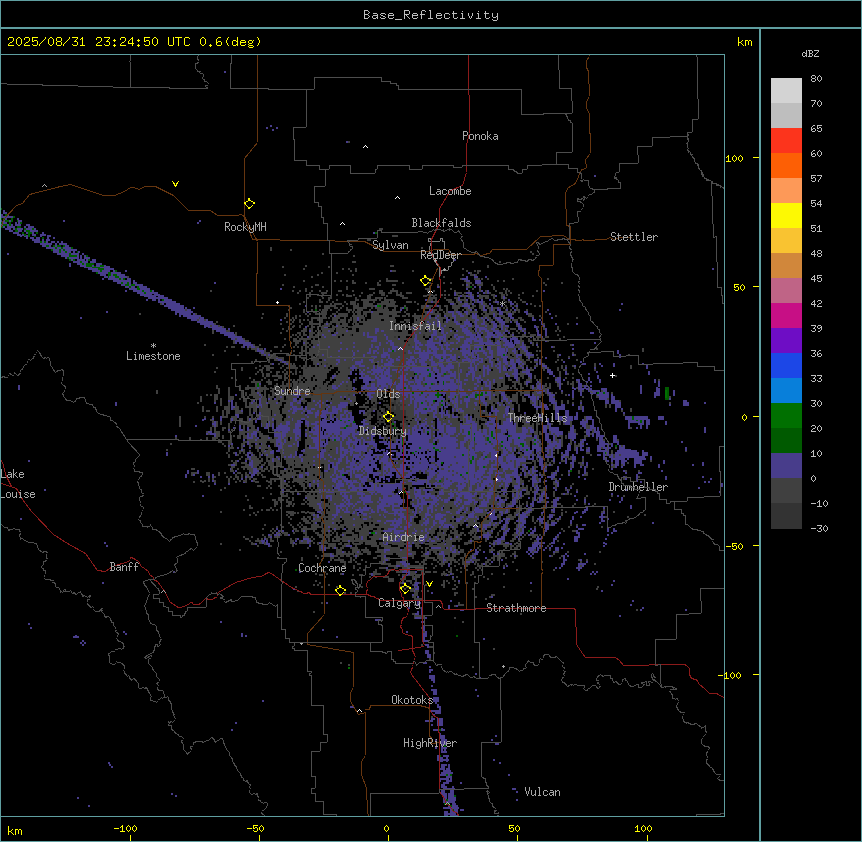Click the HighRiver city label

pyautogui.click(x=430, y=743)
